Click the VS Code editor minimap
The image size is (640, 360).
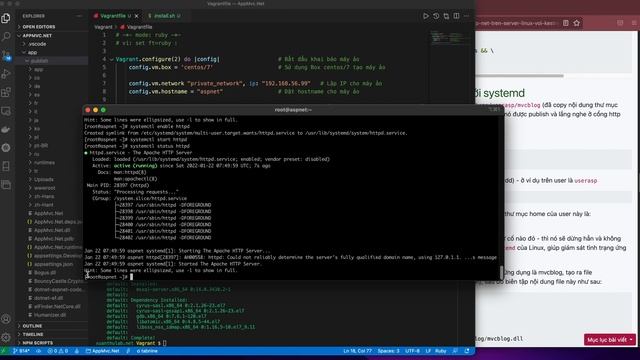[x=452, y=38]
